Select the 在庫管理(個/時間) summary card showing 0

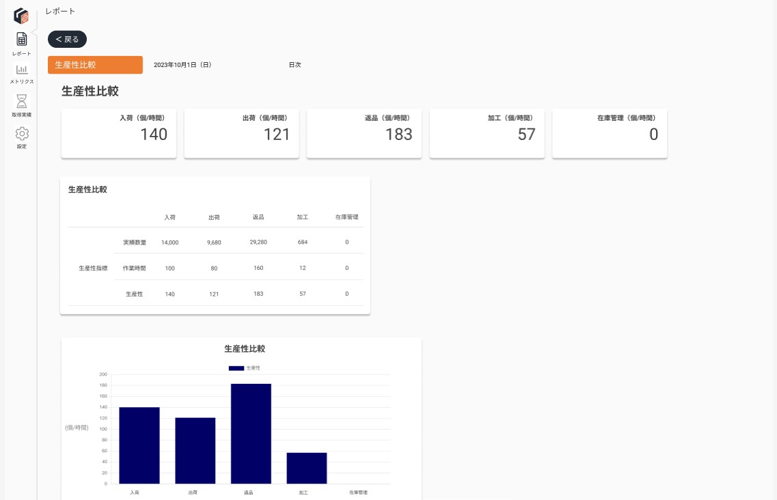click(x=610, y=134)
